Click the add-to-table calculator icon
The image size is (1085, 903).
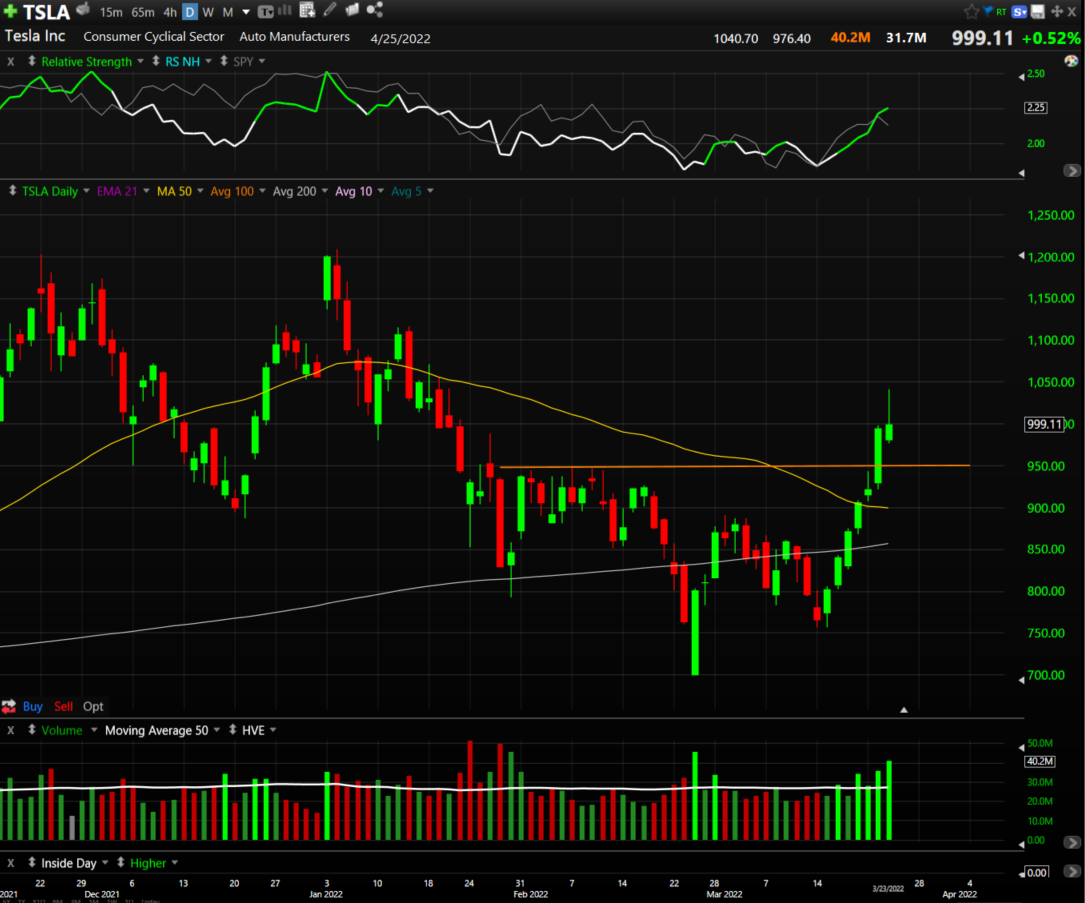pos(307,10)
